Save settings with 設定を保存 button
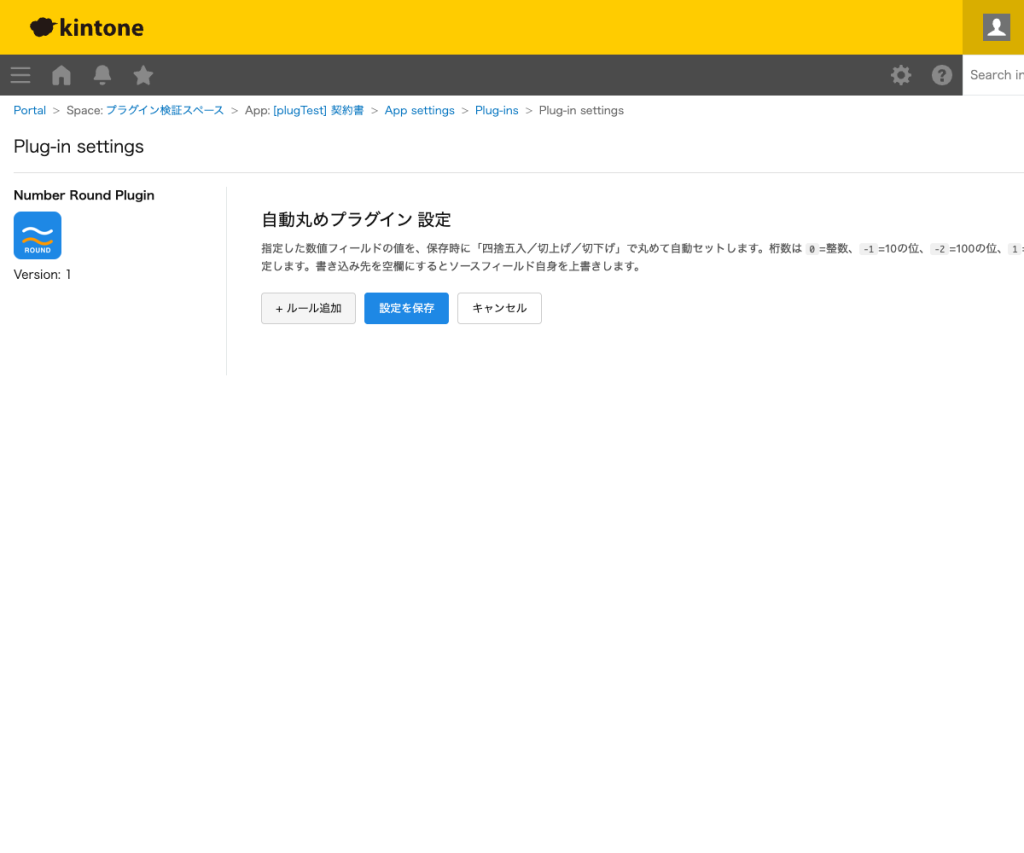 pos(406,308)
